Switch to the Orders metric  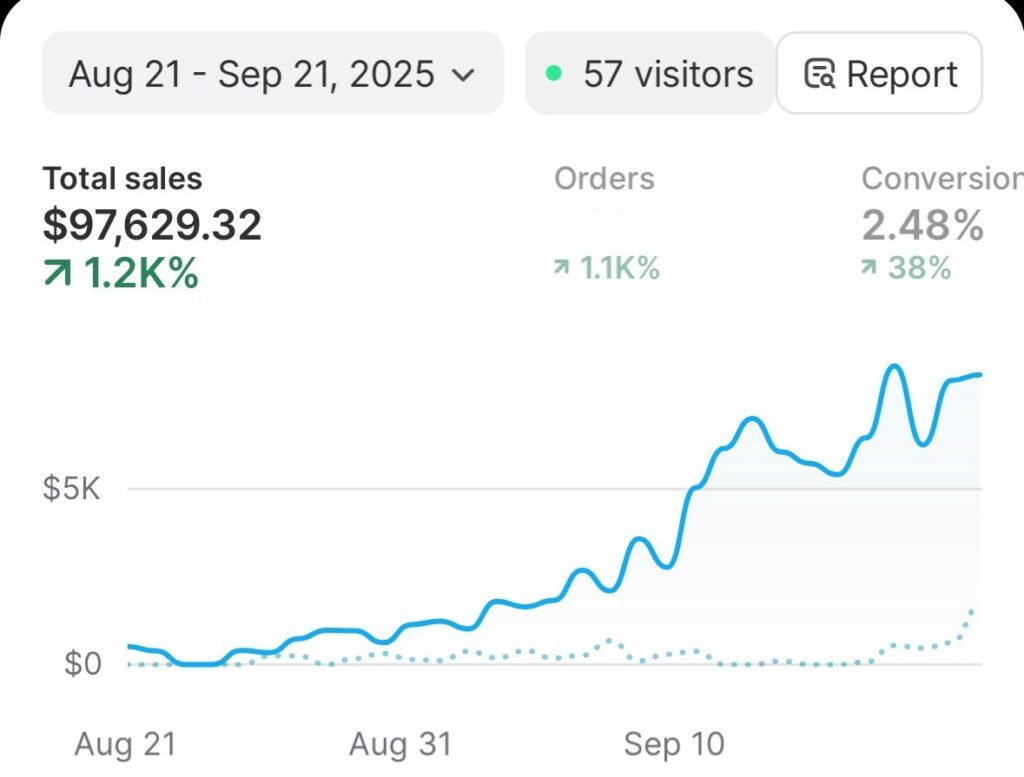[x=604, y=179]
